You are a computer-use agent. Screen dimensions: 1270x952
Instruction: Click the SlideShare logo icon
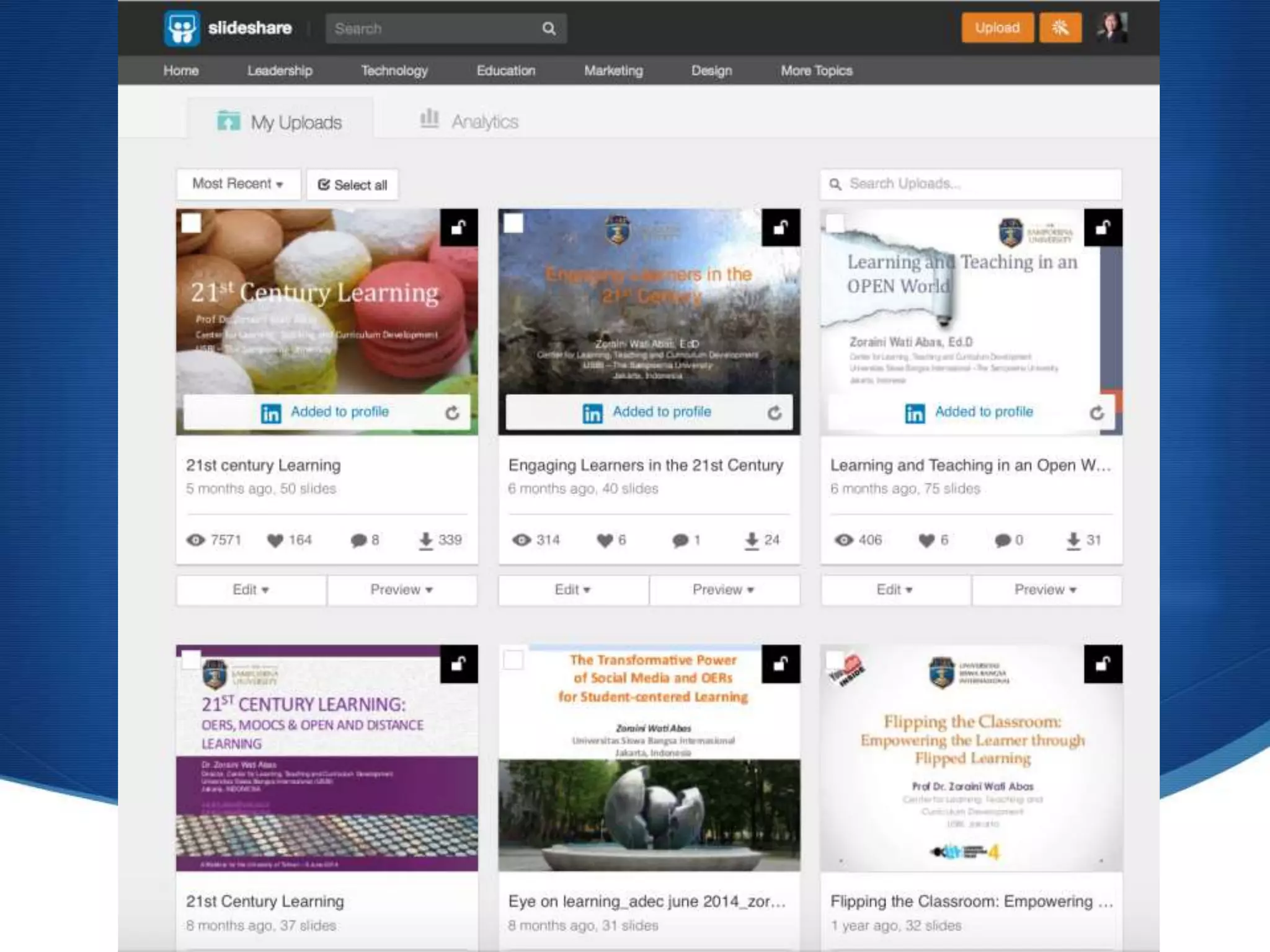(x=182, y=28)
